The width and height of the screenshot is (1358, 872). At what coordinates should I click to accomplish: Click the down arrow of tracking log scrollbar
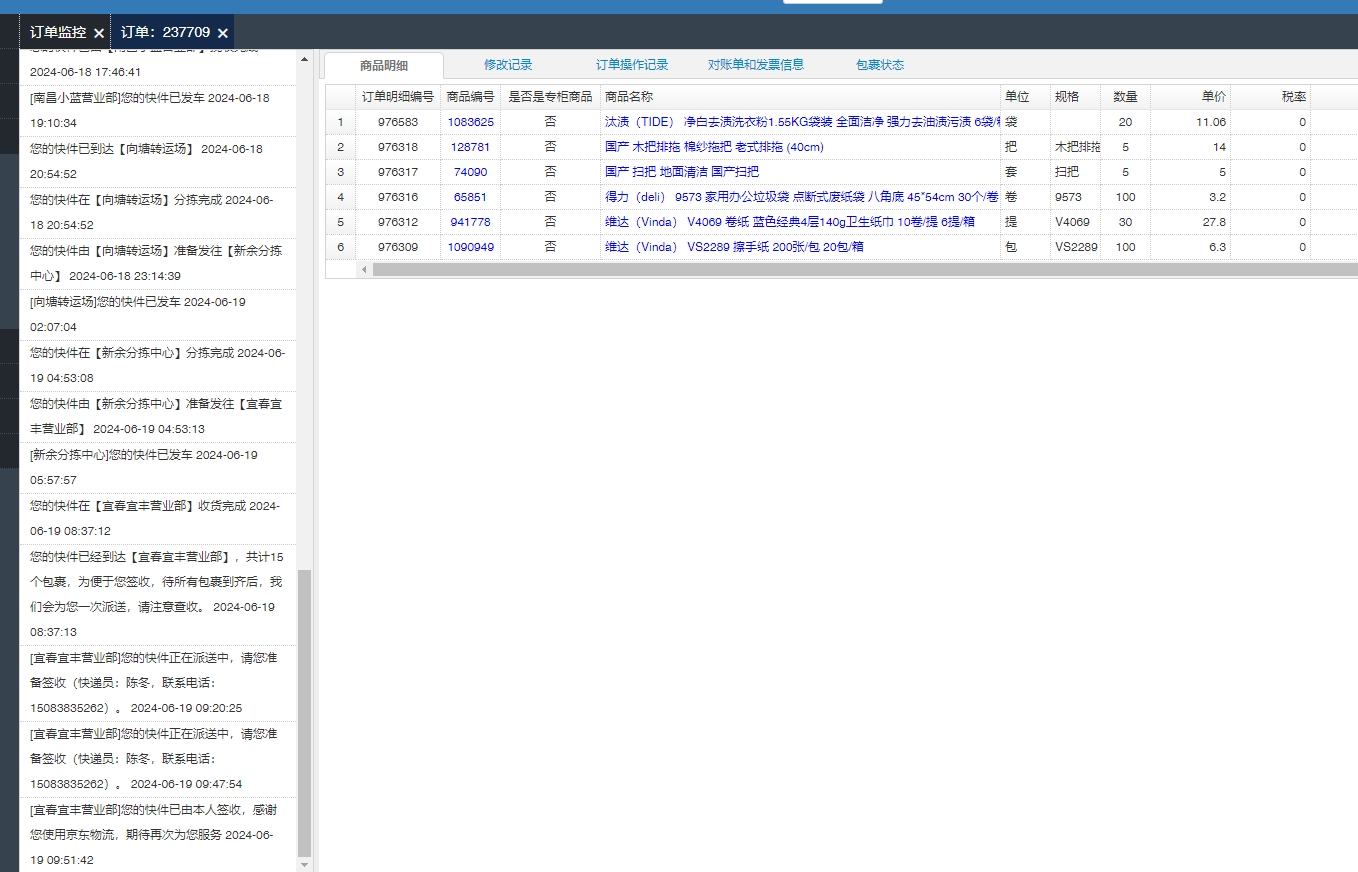pos(305,863)
